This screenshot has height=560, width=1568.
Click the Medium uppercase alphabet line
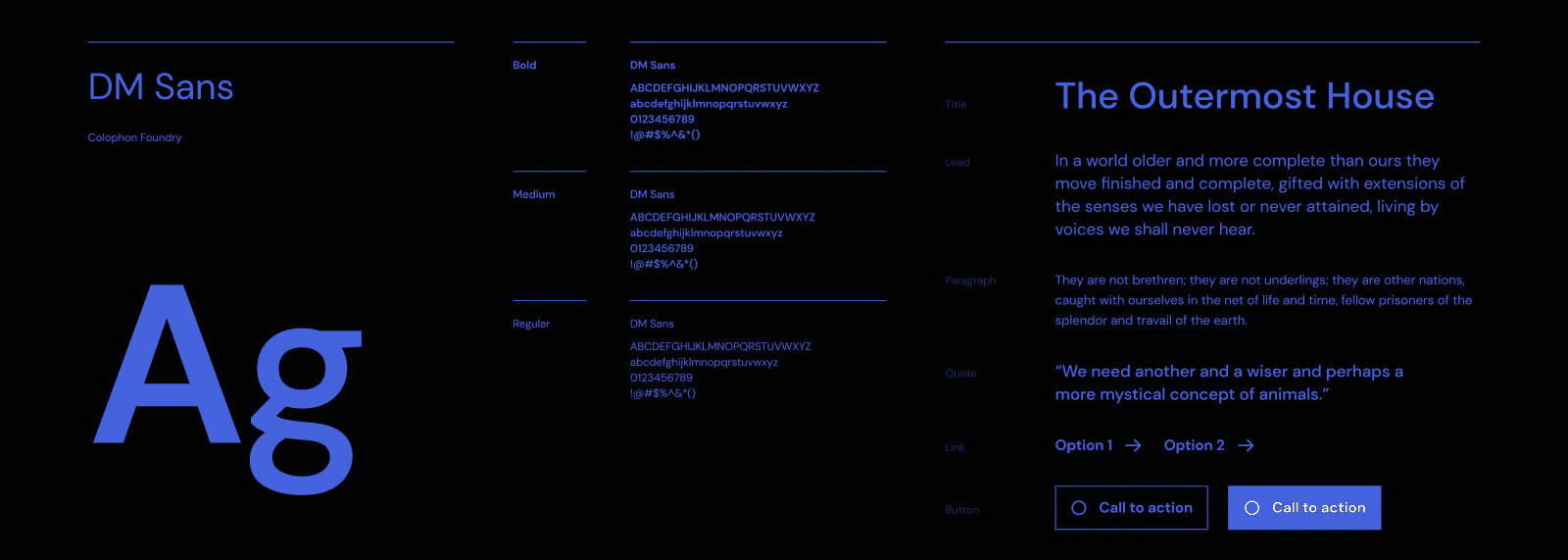(722, 218)
